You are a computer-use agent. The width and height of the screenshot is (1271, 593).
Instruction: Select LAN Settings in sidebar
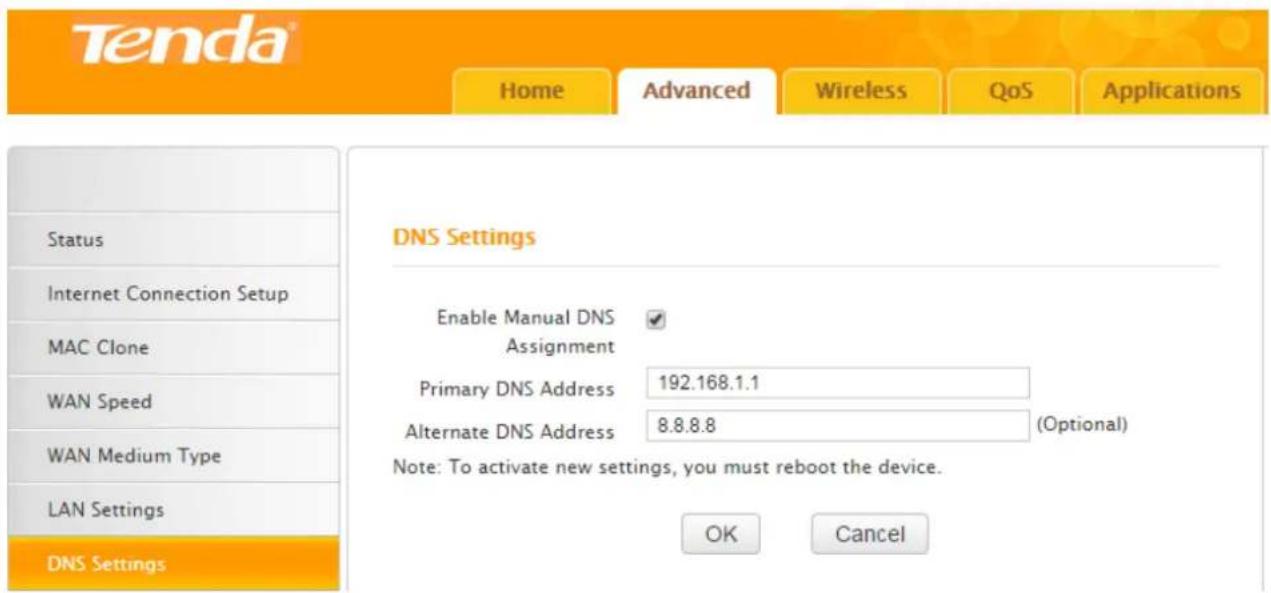tap(173, 510)
